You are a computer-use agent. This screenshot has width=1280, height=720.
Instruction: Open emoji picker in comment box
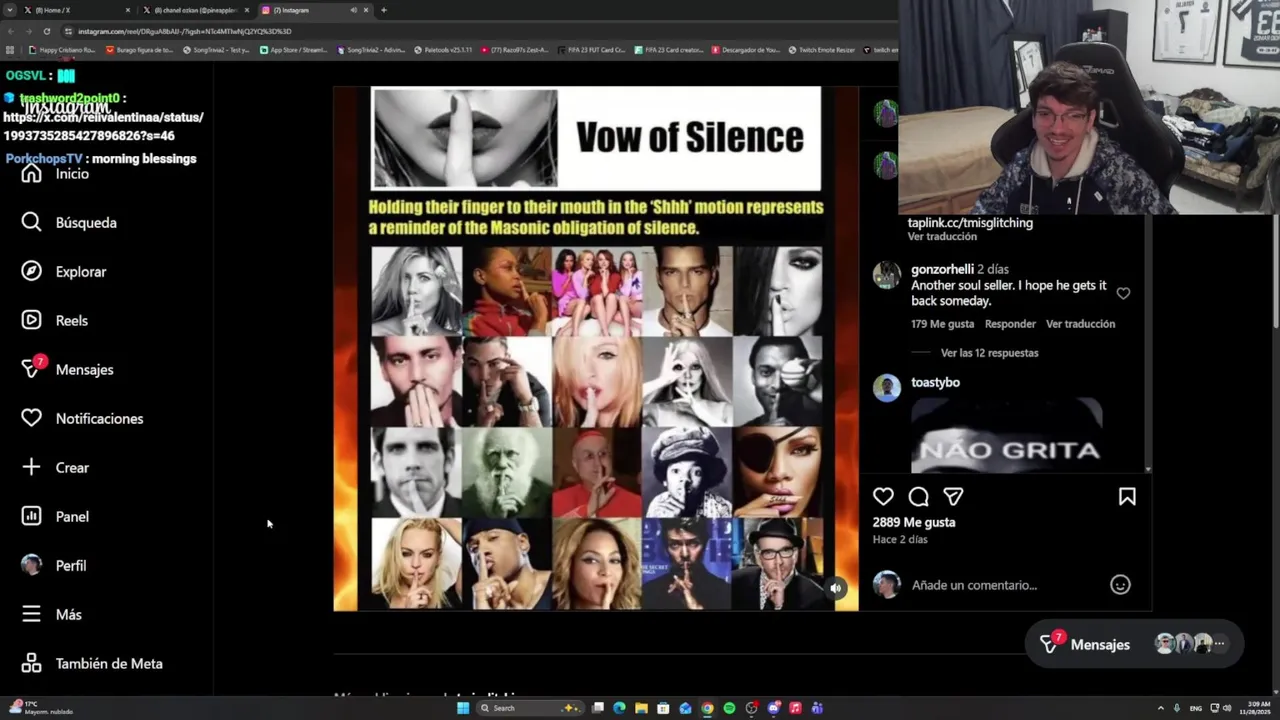coord(1120,585)
